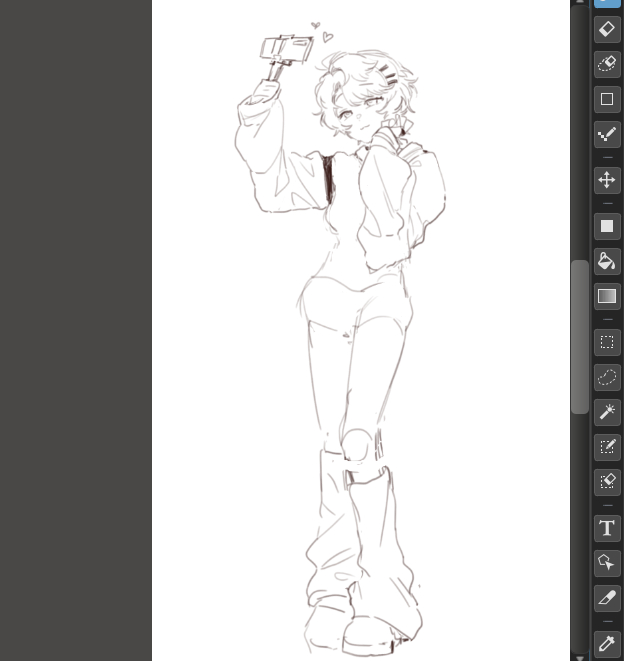Pick the Magic Wand tool
The height and width of the screenshot is (661, 624).
tap(606, 412)
